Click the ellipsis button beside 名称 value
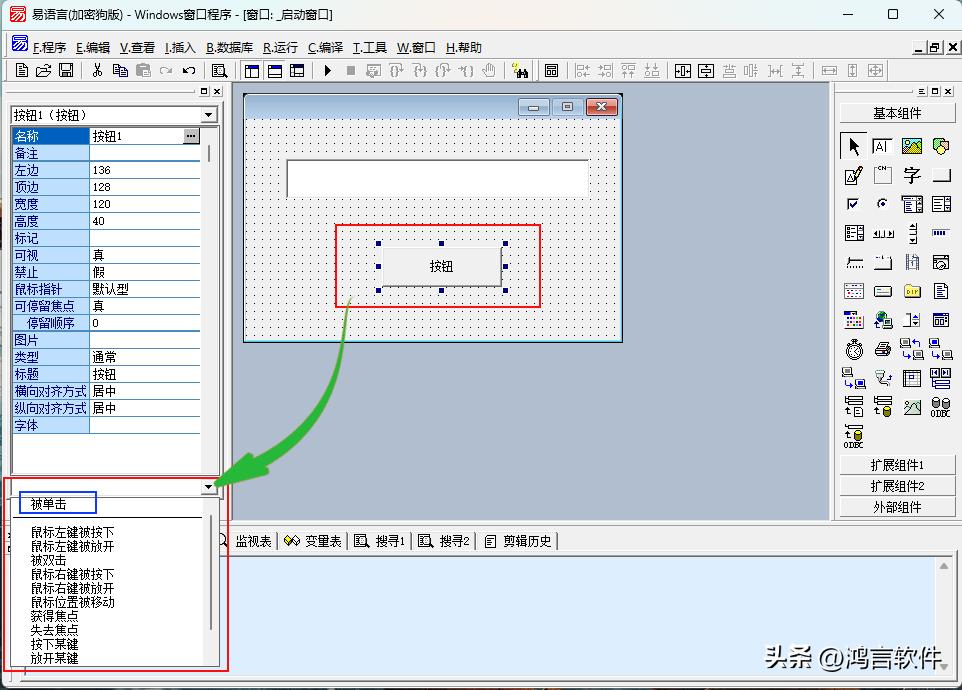Image resolution: width=962 pixels, height=690 pixels. pyautogui.click(x=191, y=136)
